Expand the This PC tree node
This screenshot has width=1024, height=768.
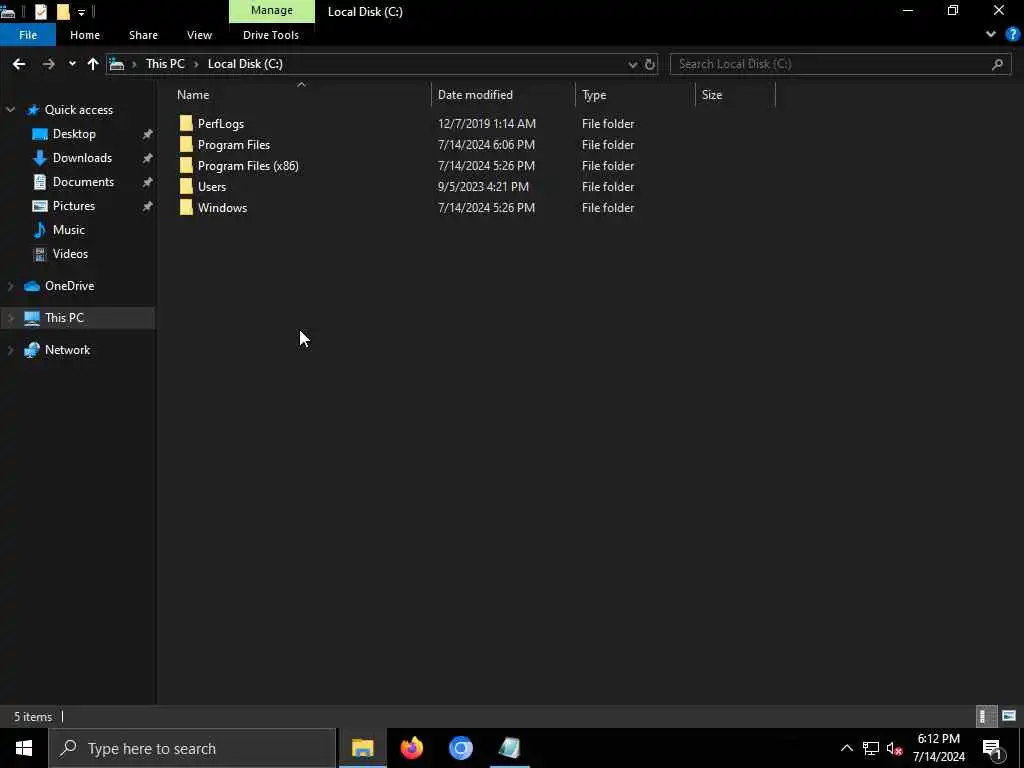10,318
